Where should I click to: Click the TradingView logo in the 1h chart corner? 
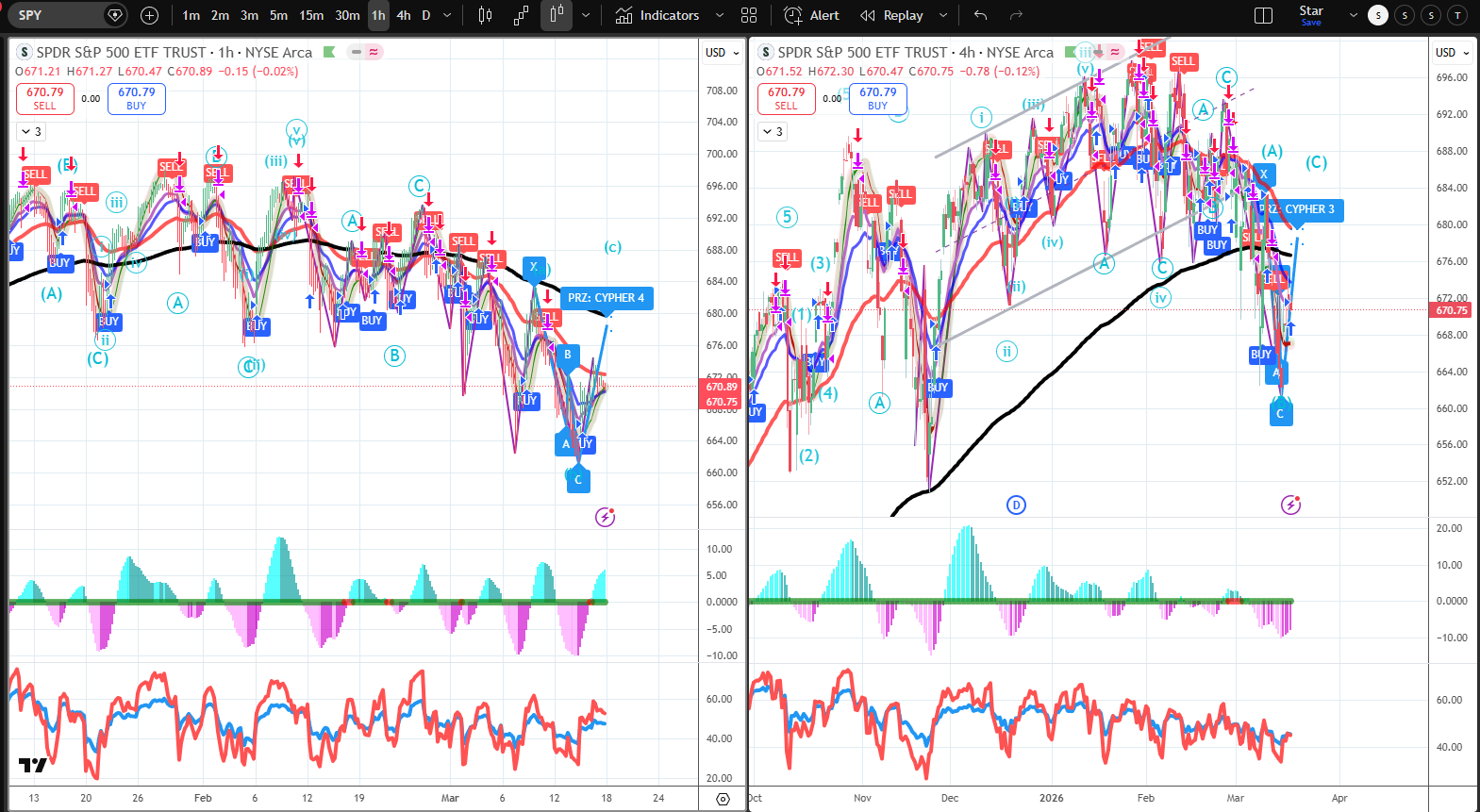[x=32, y=765]
